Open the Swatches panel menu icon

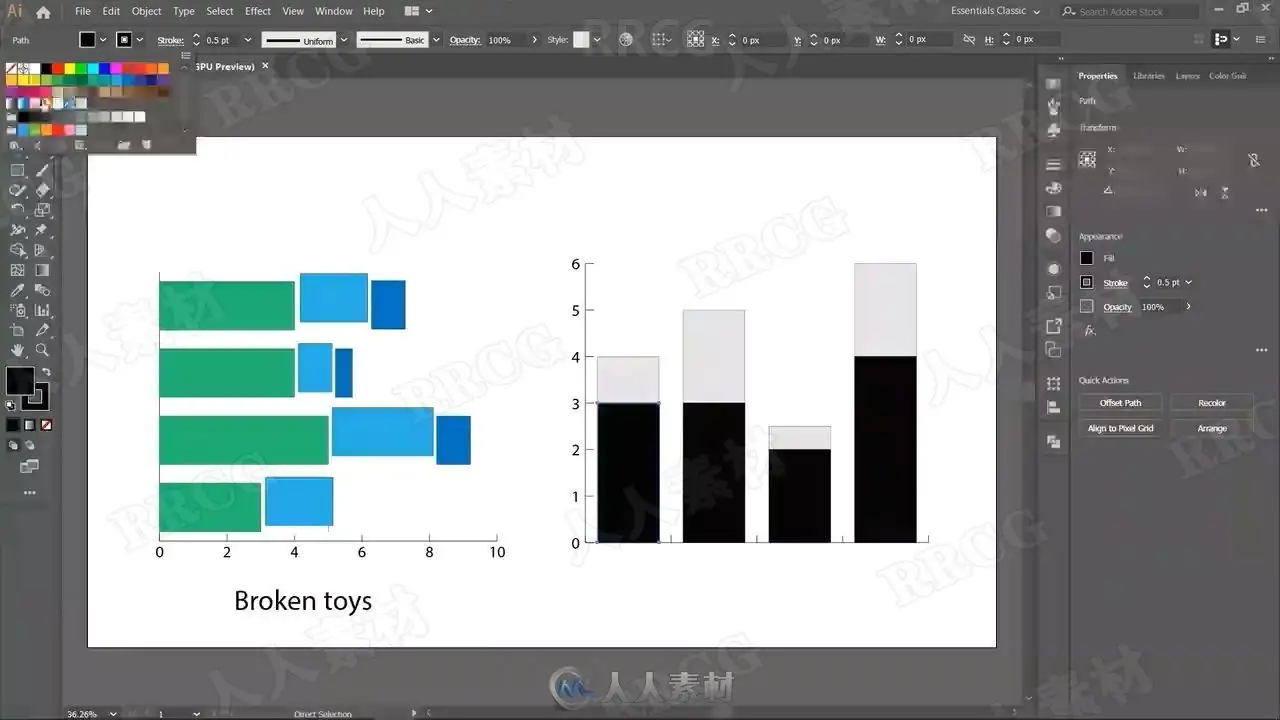[185, 56]
